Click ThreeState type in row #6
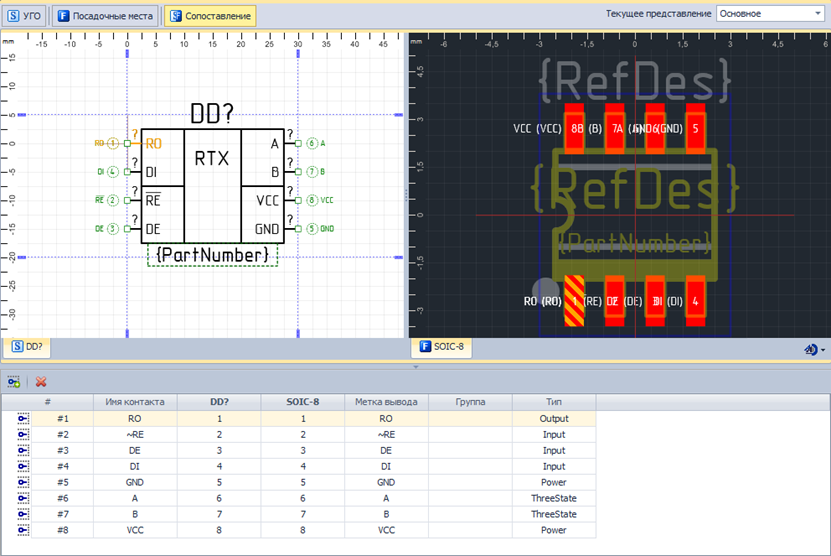 pyautogui.click(x=554, y=498)
